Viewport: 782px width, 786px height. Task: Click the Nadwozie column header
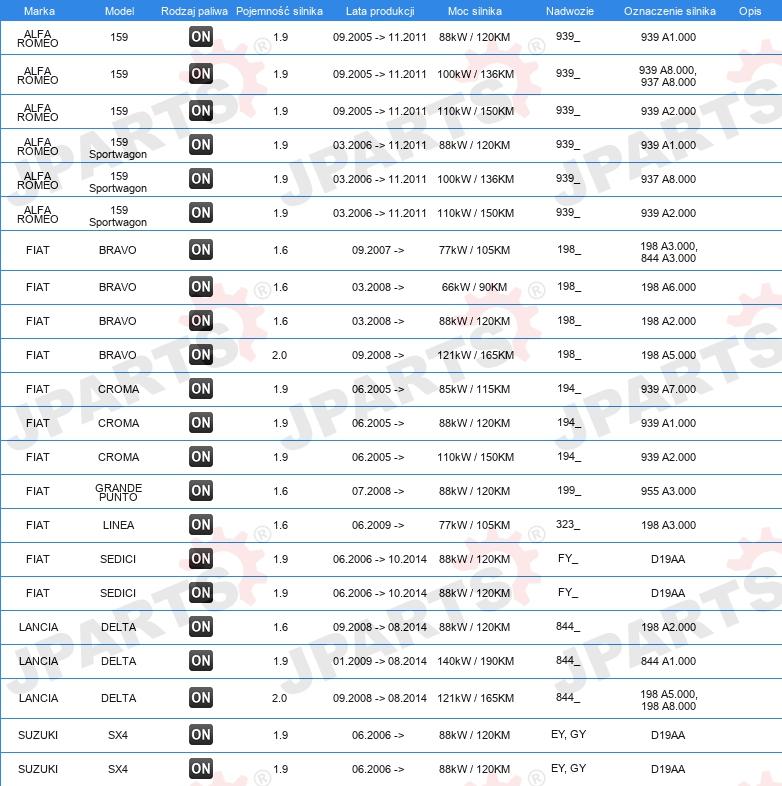coord(570,11)
